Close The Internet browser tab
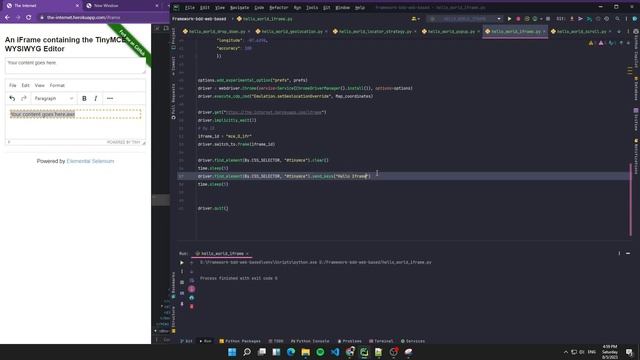This screenshot has height=360, width=640. click(x=78, y=6)
